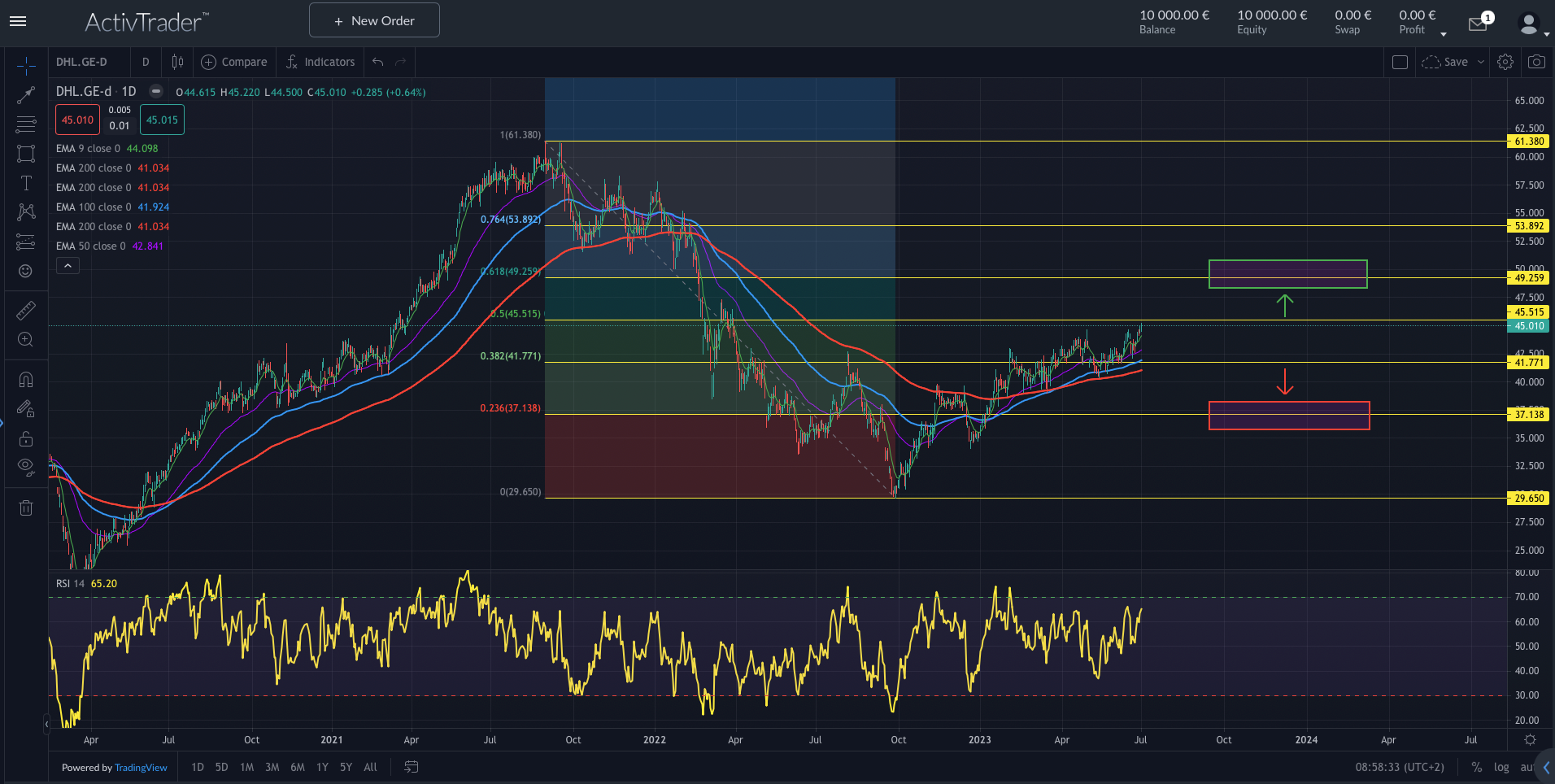1555x784 pixels.
Task: Open the Save dropdown arrow
Action: pos(1481,62)
